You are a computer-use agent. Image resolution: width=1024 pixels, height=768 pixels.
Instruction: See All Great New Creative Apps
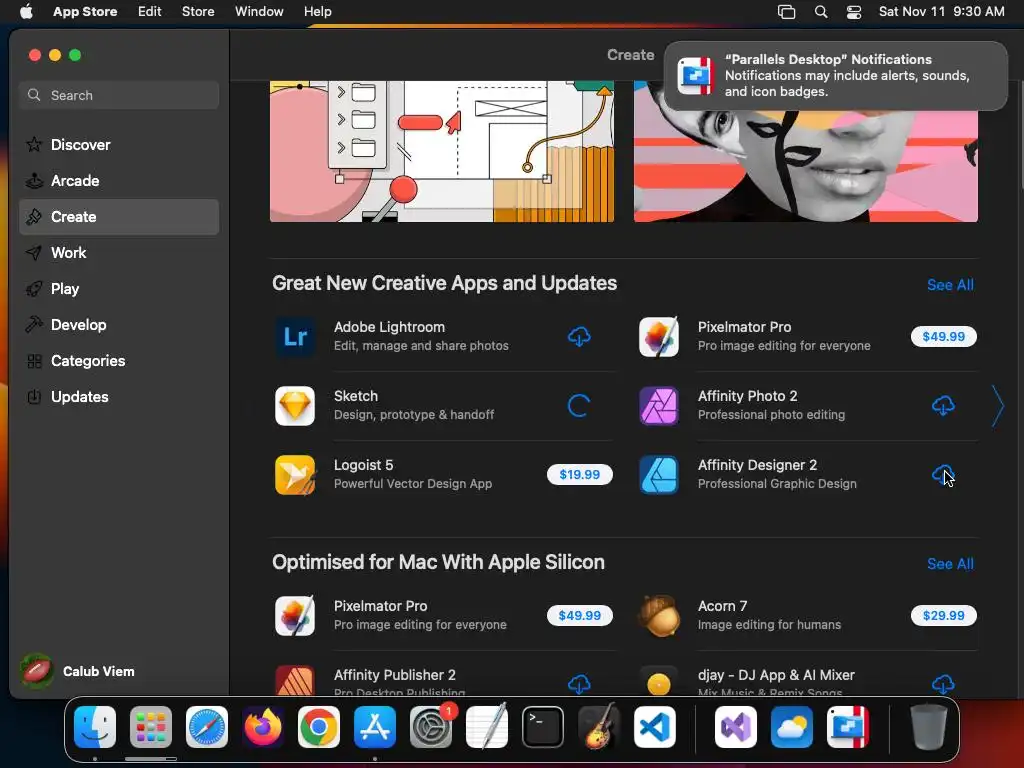tap(950, 285)
